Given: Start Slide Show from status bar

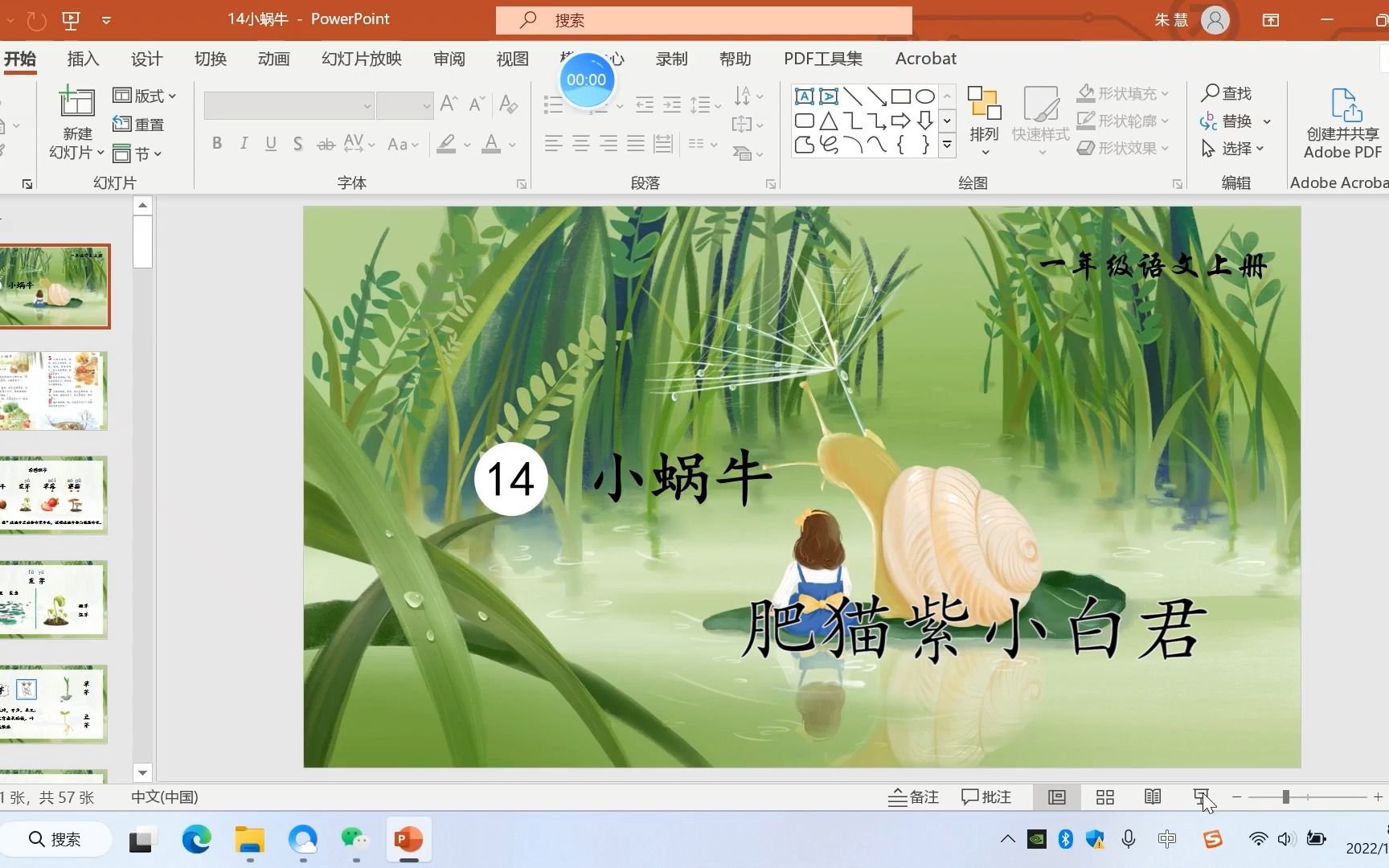Looking at the screenshot, I should coord(1201,797).
